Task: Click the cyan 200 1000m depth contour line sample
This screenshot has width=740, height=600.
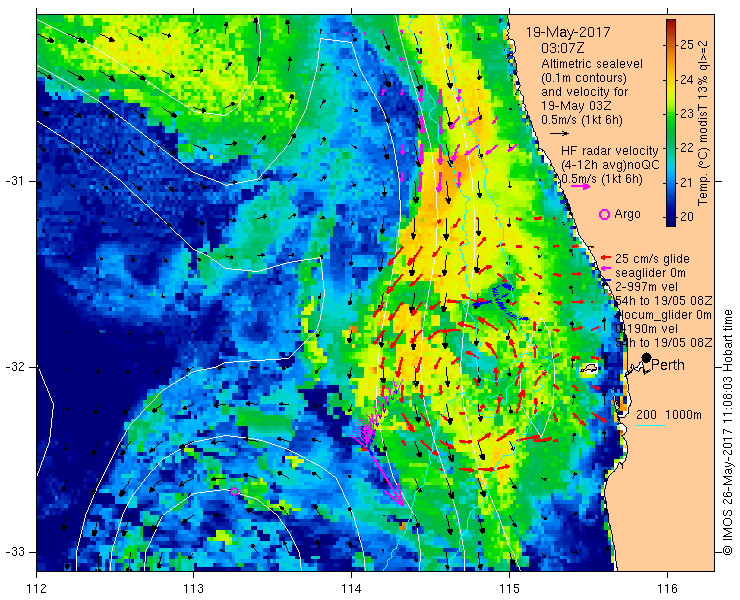Action: 650,426
